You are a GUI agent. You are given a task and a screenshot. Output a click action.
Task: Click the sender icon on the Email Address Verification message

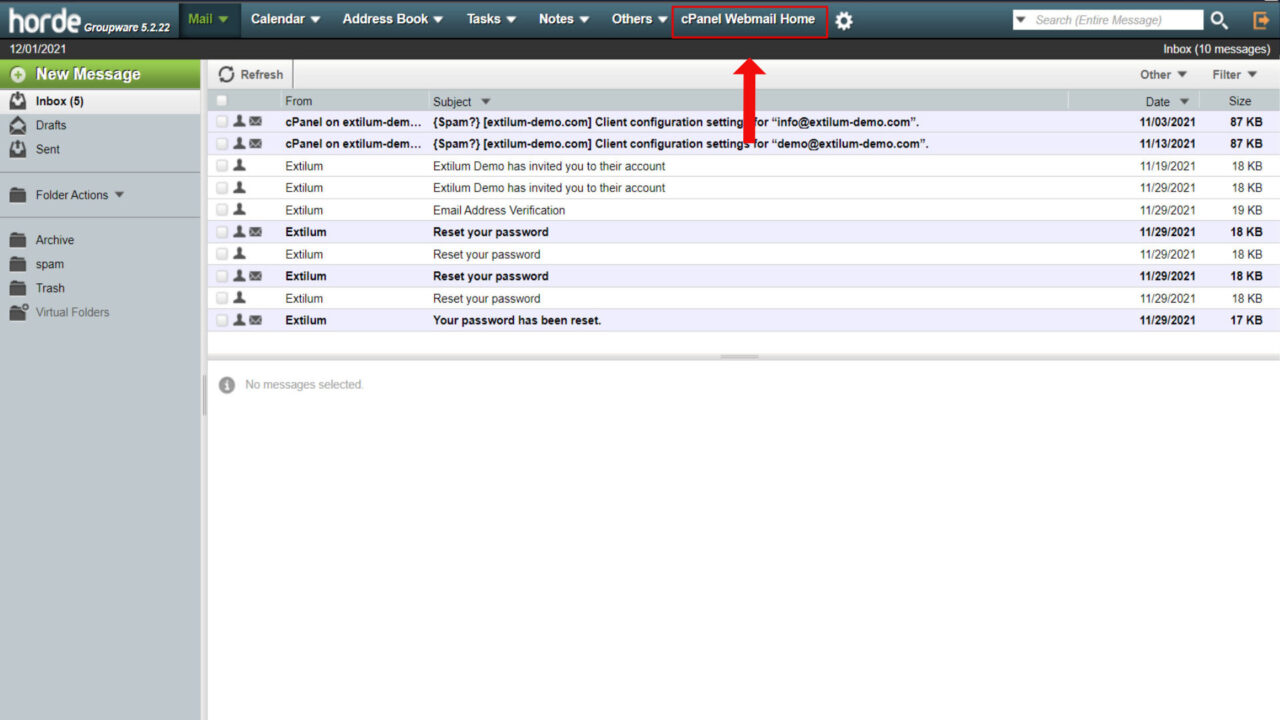point(241,210)
